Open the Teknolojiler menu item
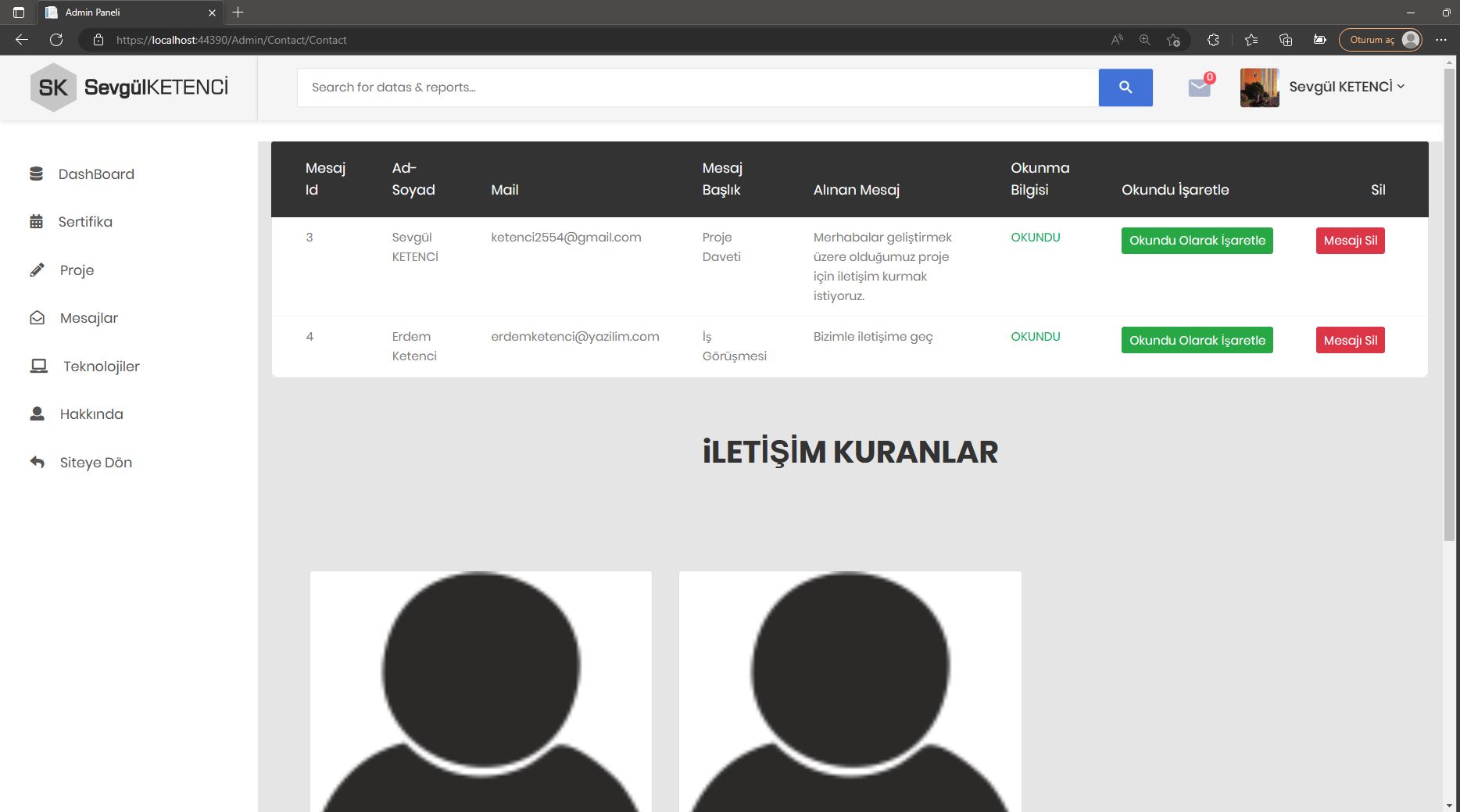This screenshot has height=812, width=1460. 102,367
